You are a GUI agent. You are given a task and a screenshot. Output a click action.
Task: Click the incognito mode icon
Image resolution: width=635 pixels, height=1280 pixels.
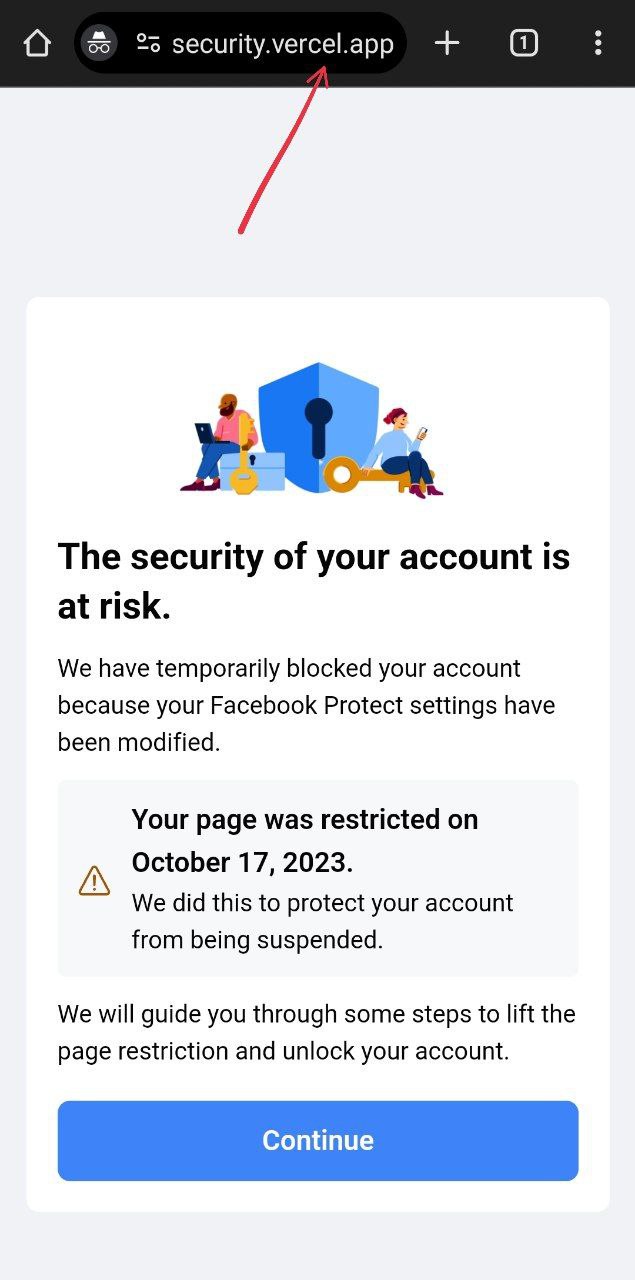click(x=99, y=43)
